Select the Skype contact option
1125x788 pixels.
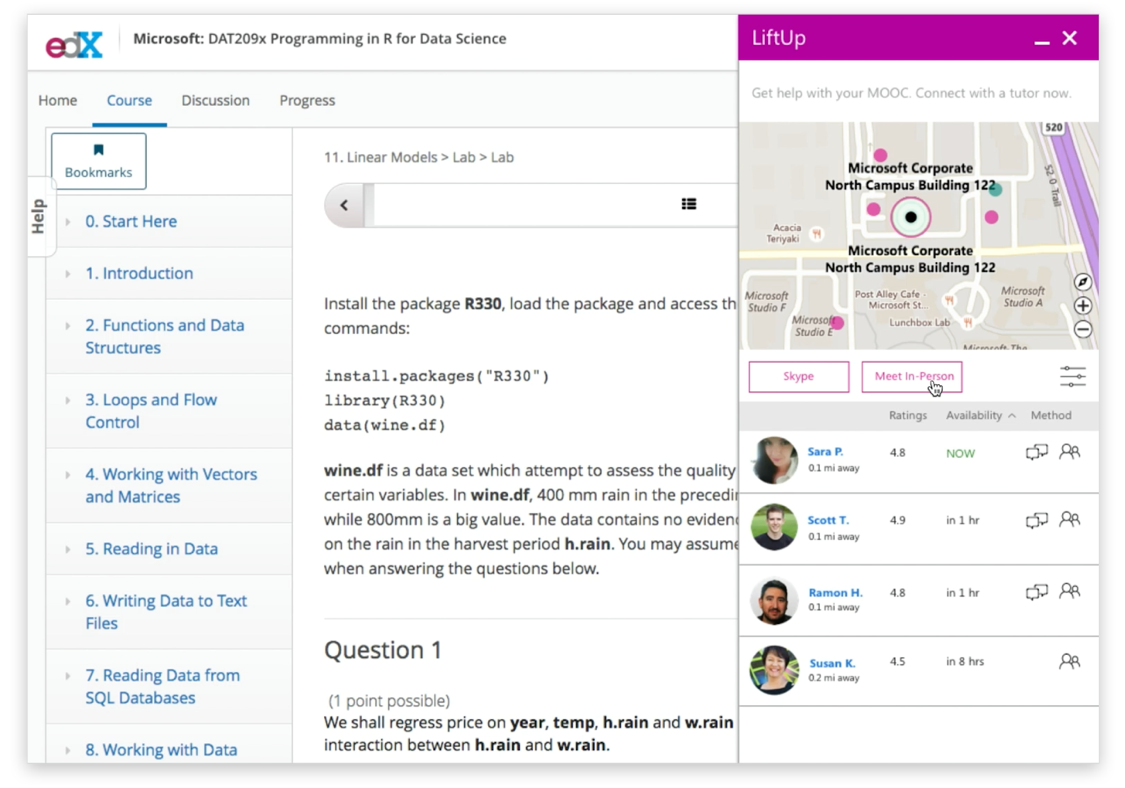(799, 377)
